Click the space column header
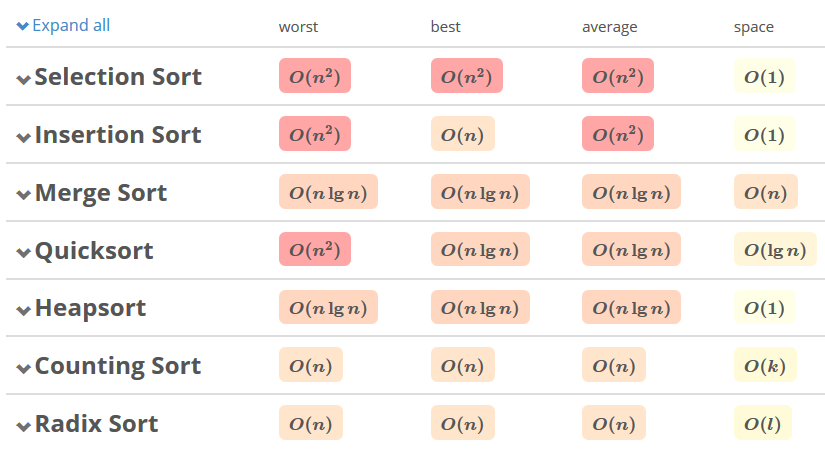The image size is (825, 460). (754, 27)
